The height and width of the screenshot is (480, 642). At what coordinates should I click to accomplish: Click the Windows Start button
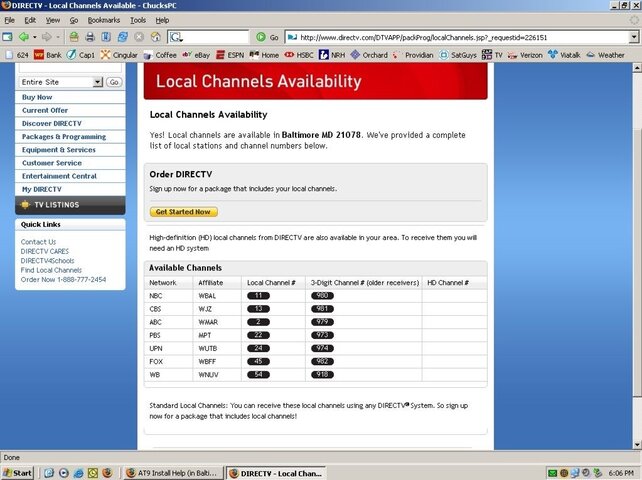click(x=17, y=473)
